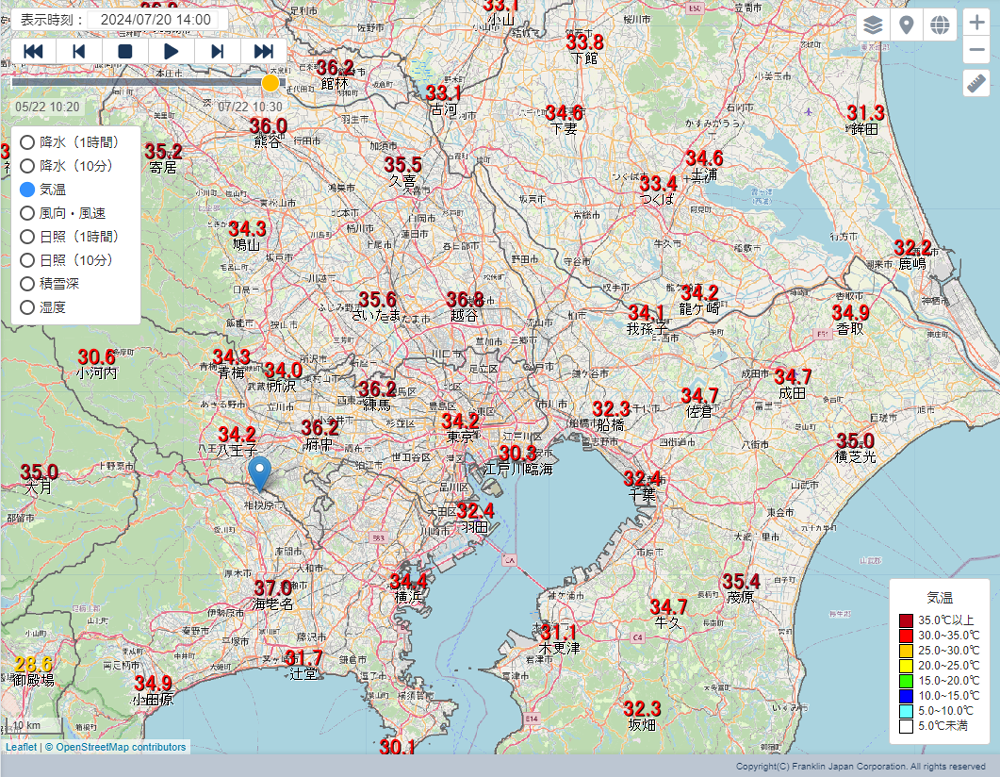The width and height of the screenshot is (1000, 777).
Task: Activate the ruler measurement tool
Action: [x=976, y=84]
